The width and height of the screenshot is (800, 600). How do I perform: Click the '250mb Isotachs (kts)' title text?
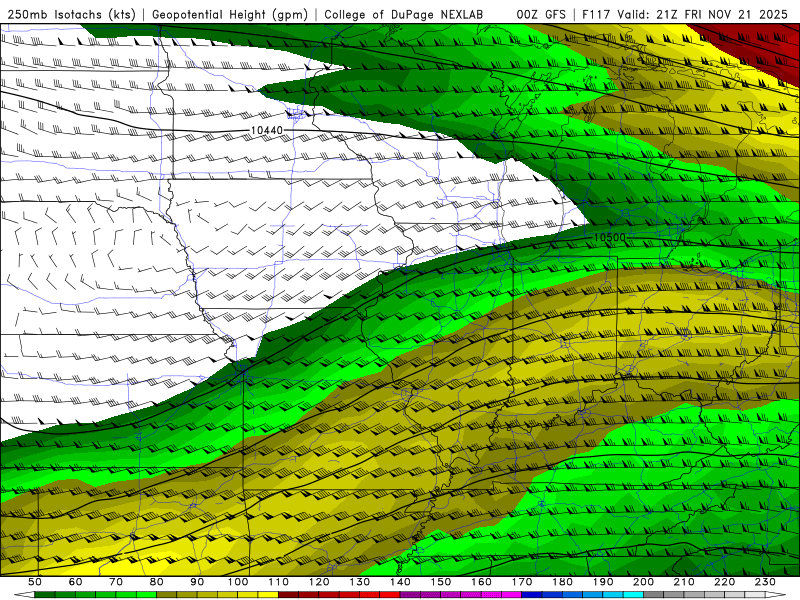(x=71, y=14)
